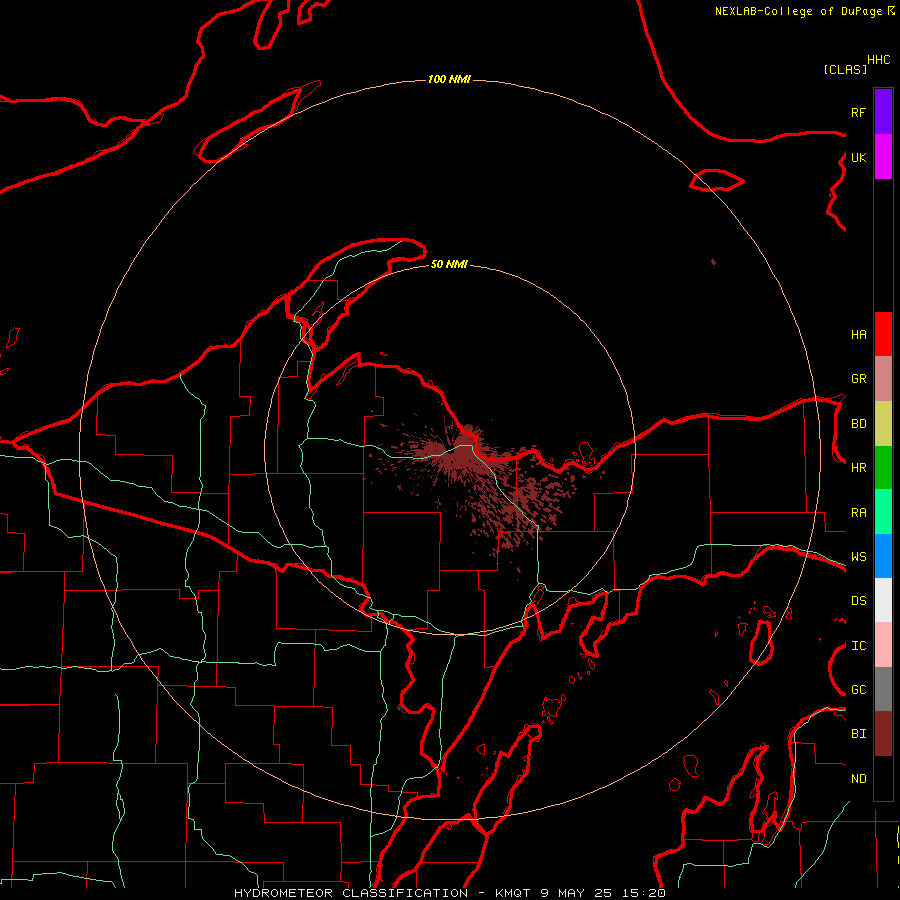Click the WS legend label
The width and height of the screenshot is (900, 900).
point(858,557)
